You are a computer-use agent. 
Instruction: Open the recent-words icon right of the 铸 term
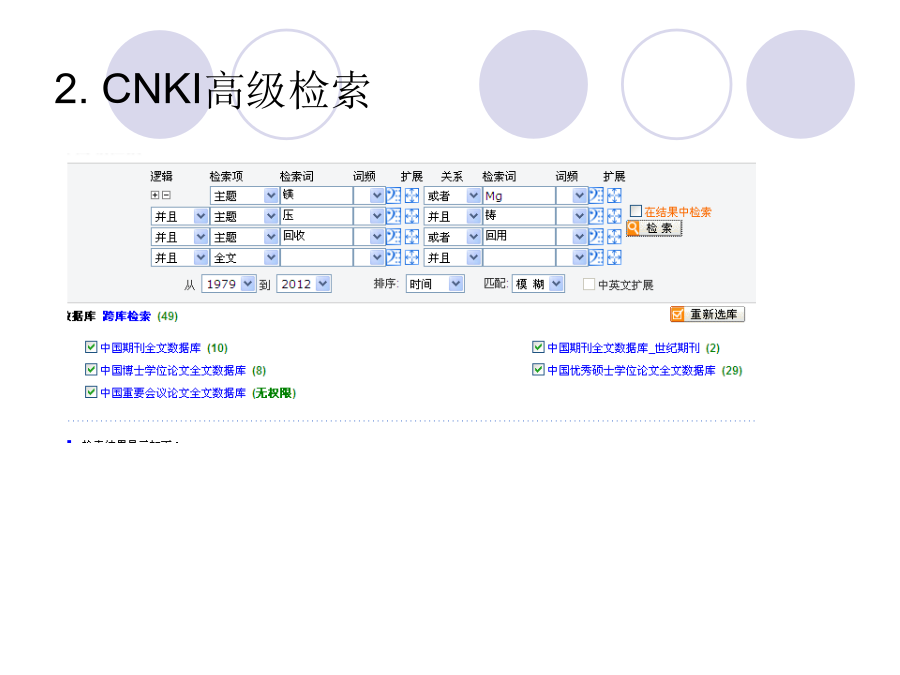click(x=596, y=216)
